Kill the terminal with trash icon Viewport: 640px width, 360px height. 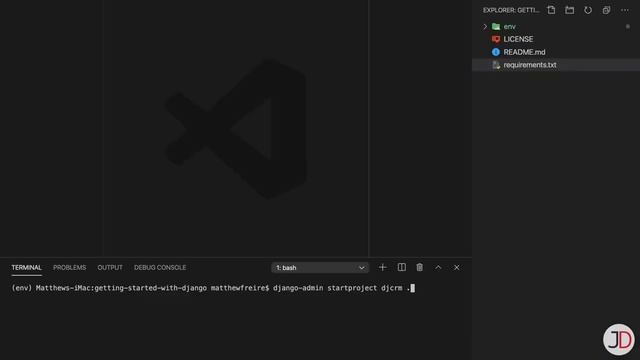pos(420,267)
